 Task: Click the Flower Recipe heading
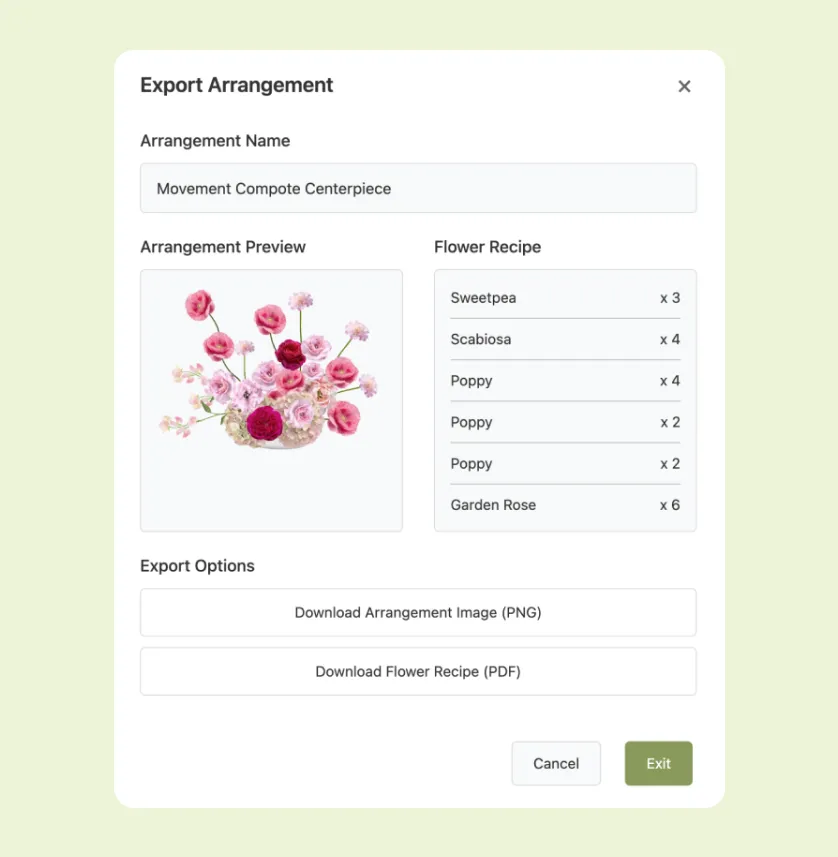[488, 247]
